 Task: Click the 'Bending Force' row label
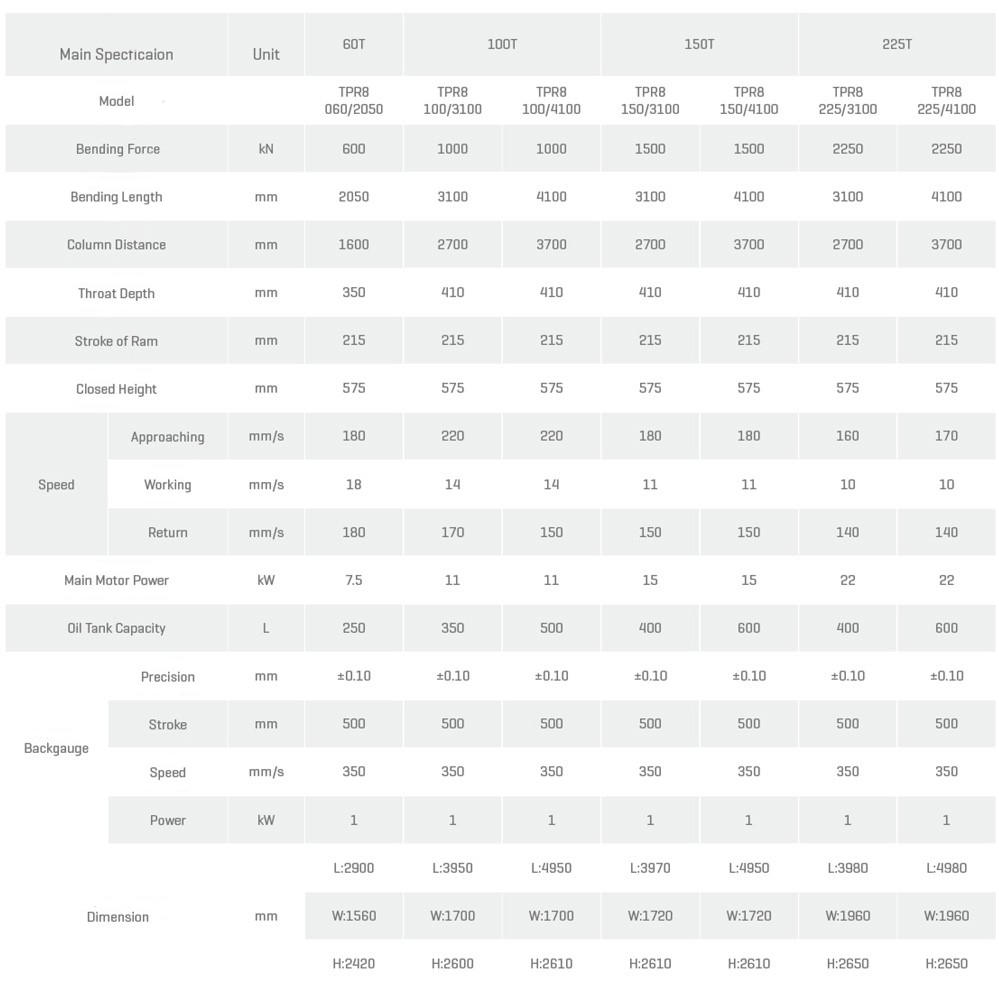(x=117, y=149)
